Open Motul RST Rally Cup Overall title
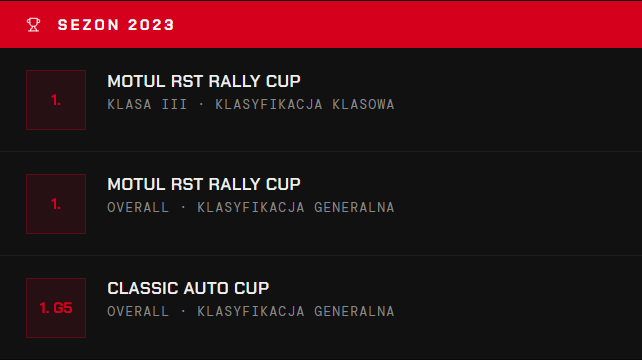The image size is (642, 360). point(203,184)
